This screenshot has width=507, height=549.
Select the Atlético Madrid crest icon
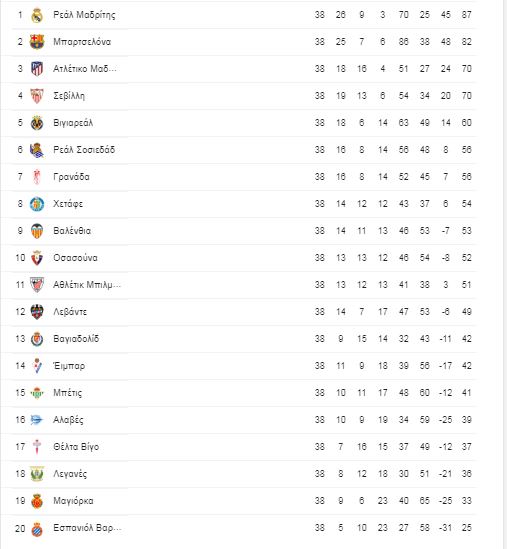coord(37,69)
